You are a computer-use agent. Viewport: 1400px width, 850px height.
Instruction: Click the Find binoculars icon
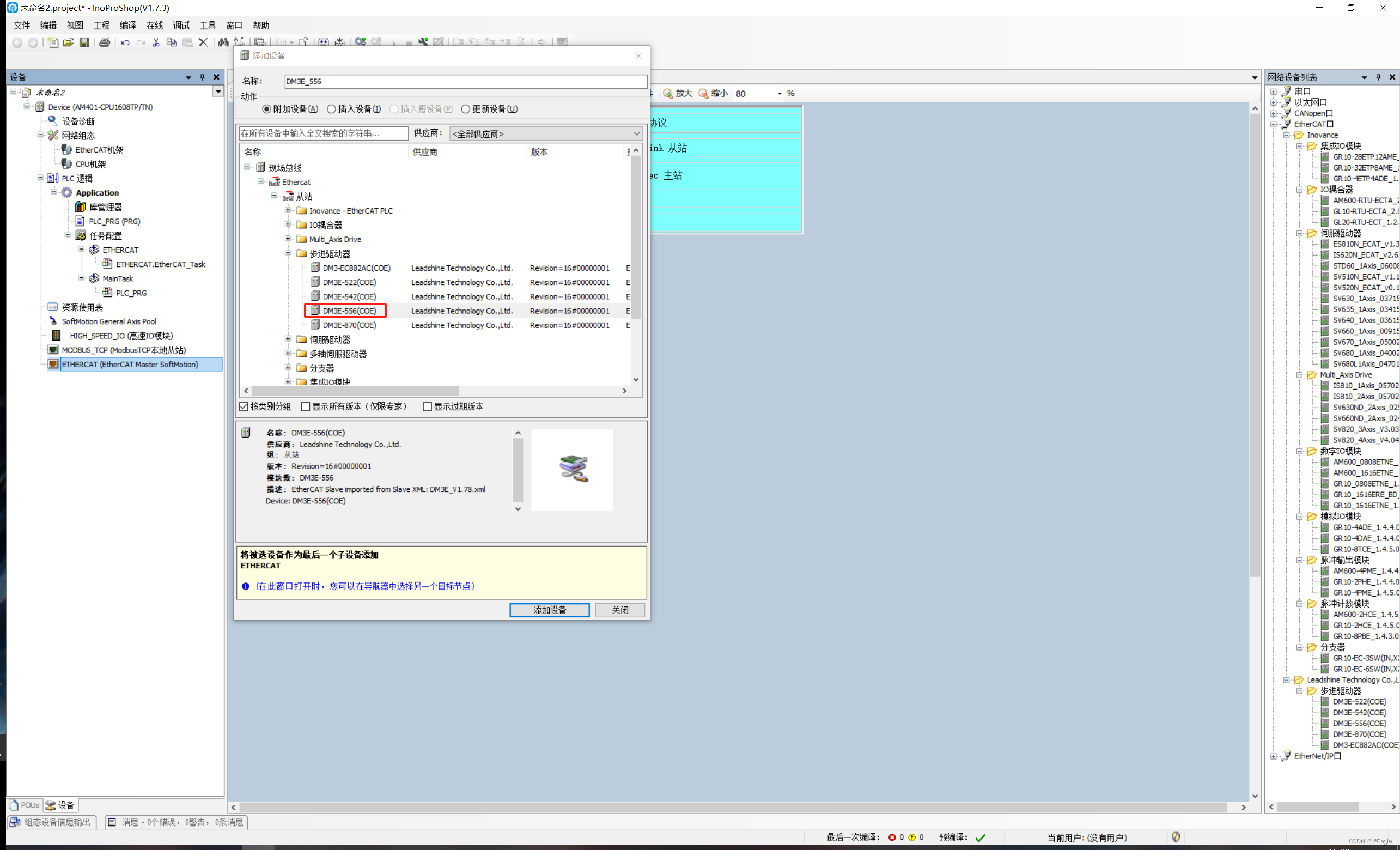pyautogui.click(x=223, y=42)
